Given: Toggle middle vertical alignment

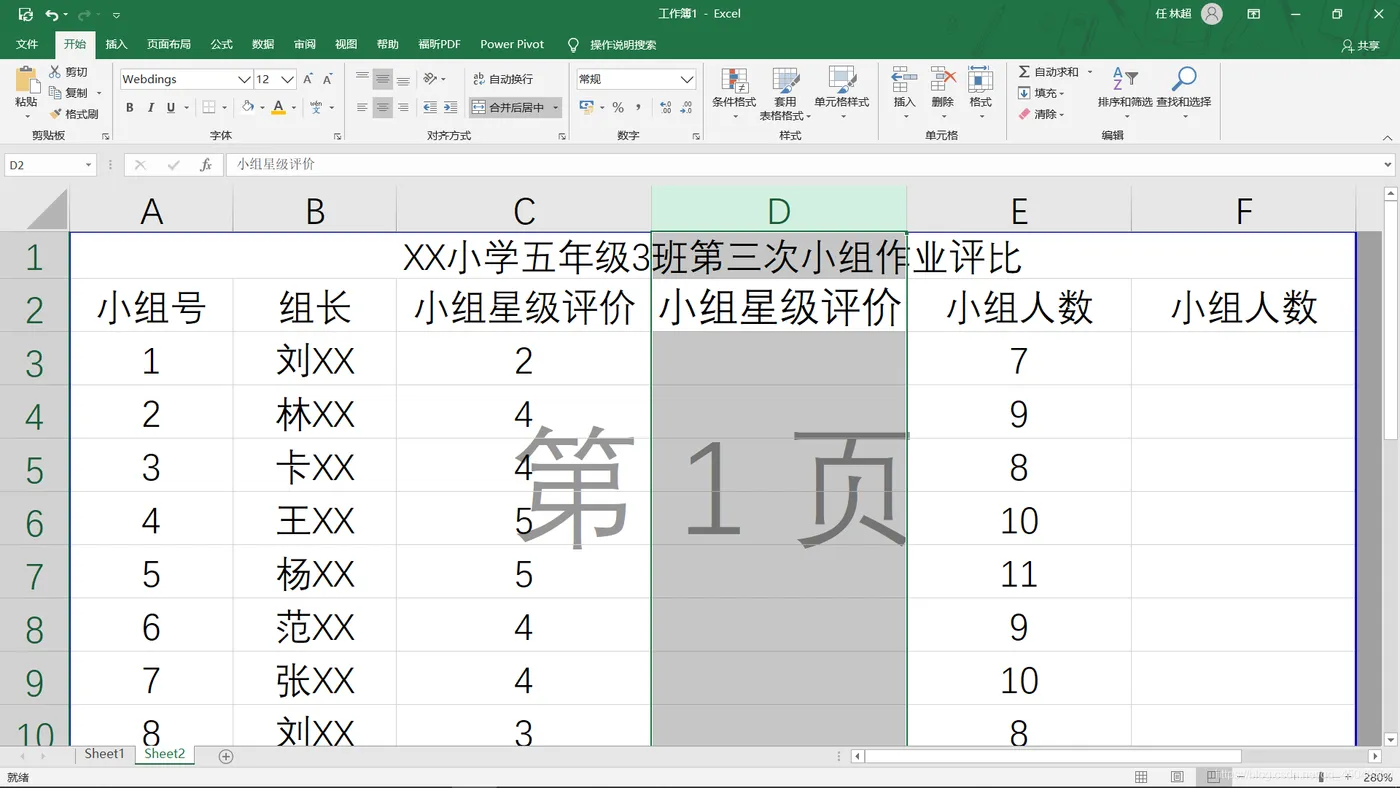Looking at the screenshot, I should click(383, 79).
